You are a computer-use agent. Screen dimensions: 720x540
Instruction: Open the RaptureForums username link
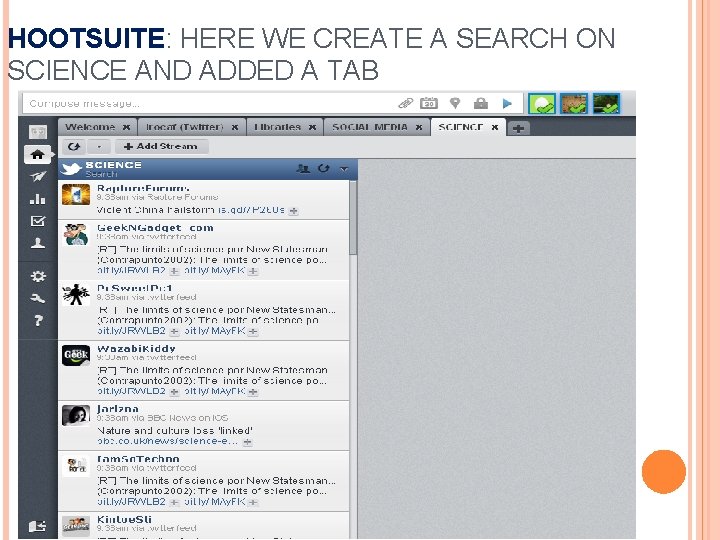tap(143, 188)
